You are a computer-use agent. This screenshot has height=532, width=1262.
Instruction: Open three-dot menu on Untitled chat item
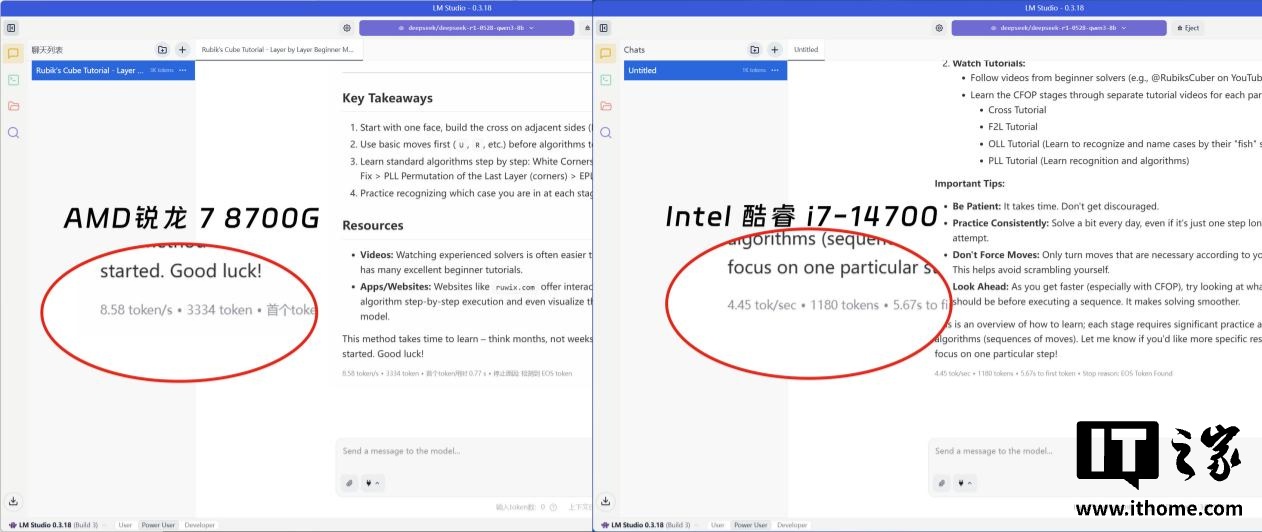[x=775, y=70]
